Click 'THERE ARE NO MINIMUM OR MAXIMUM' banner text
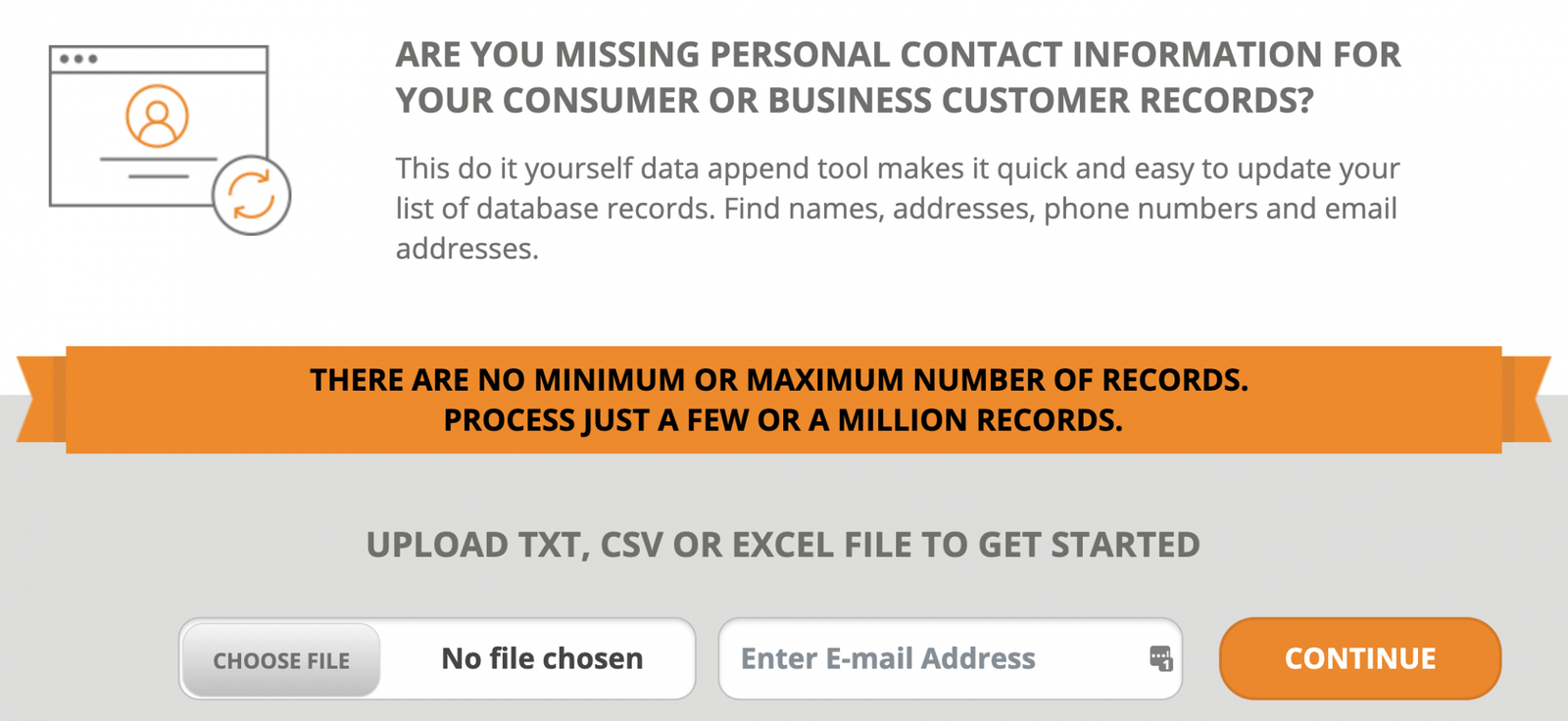This screenshot has height=721, width=1568. [779, 380]
